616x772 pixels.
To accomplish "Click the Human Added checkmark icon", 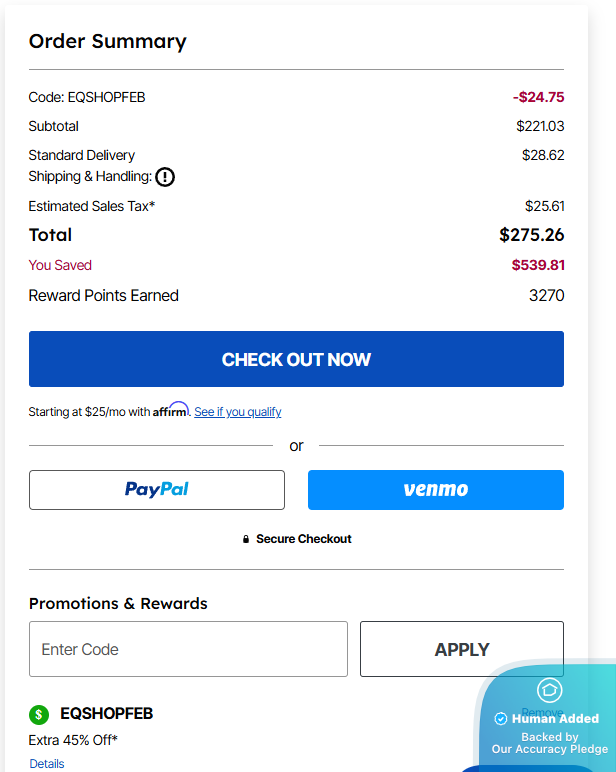I will coord(501,718).
